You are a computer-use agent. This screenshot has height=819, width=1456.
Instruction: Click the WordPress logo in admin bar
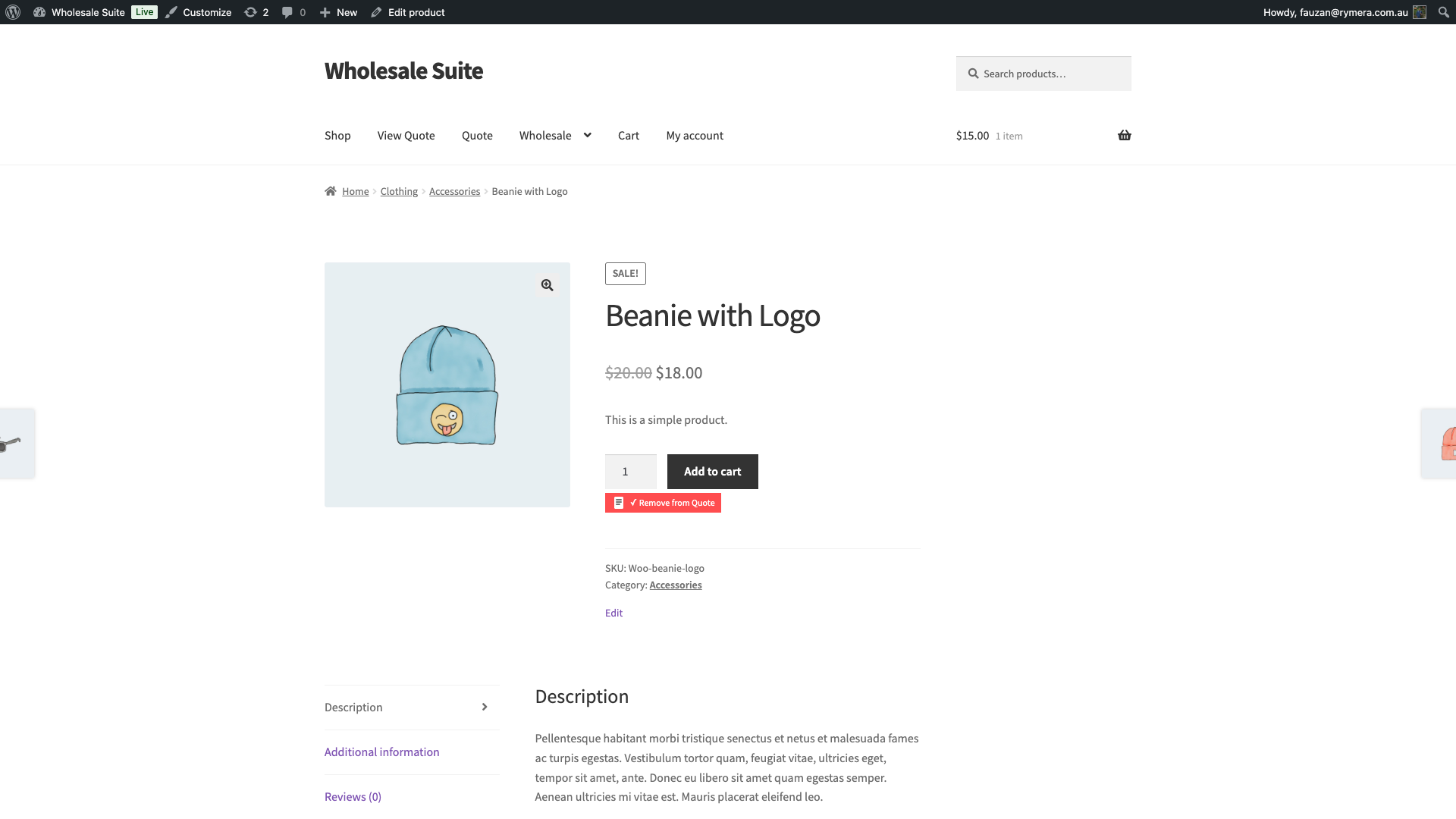13,12
